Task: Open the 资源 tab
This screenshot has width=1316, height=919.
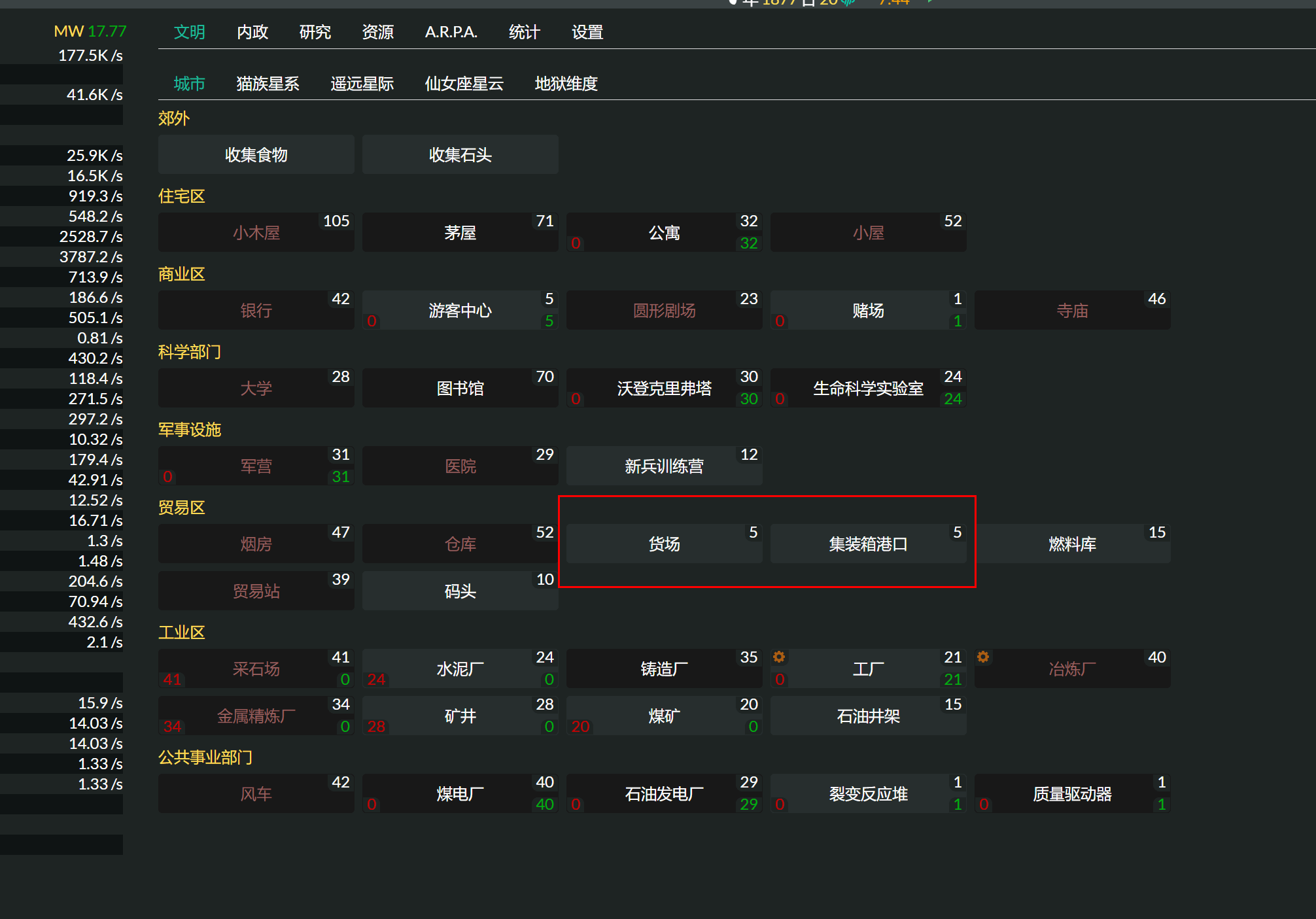Action: coord(378,32)
